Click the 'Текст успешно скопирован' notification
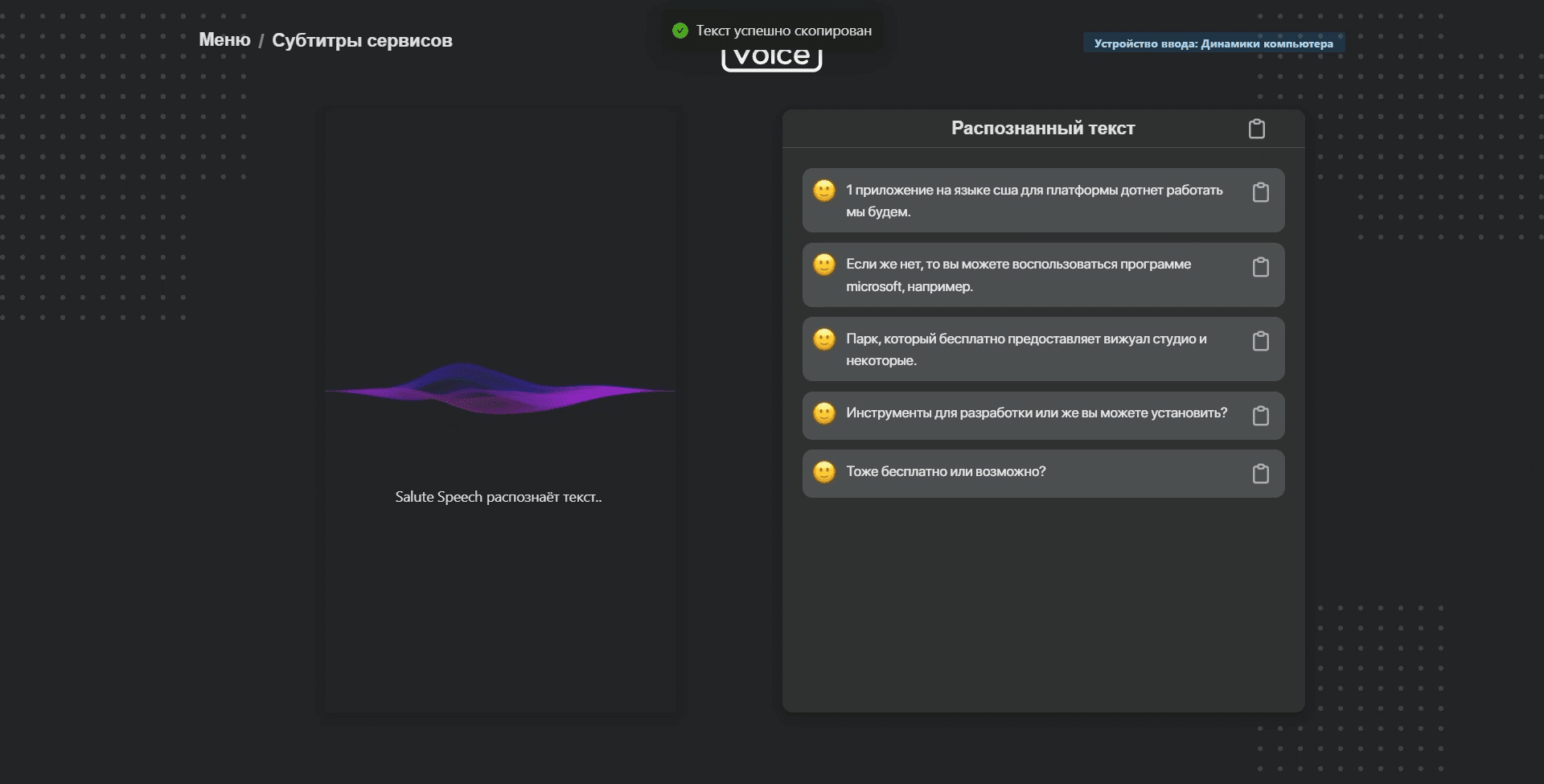Screen dimensions: 1544x784 tap(783, 31)
